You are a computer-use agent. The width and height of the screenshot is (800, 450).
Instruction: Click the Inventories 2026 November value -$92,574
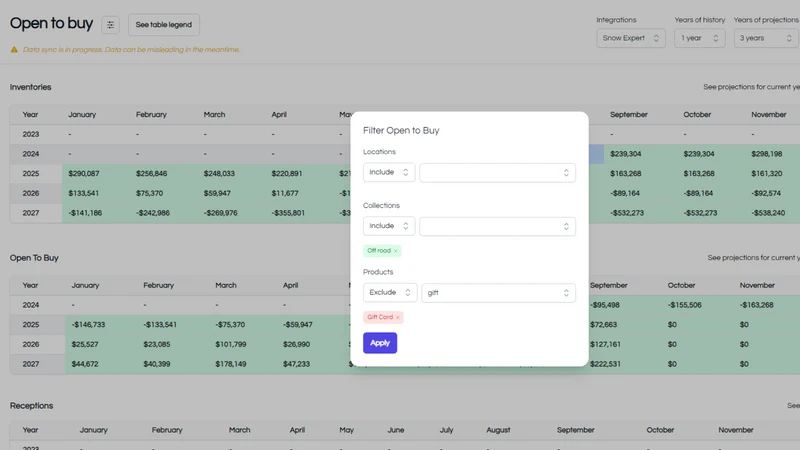coord(766,193)
